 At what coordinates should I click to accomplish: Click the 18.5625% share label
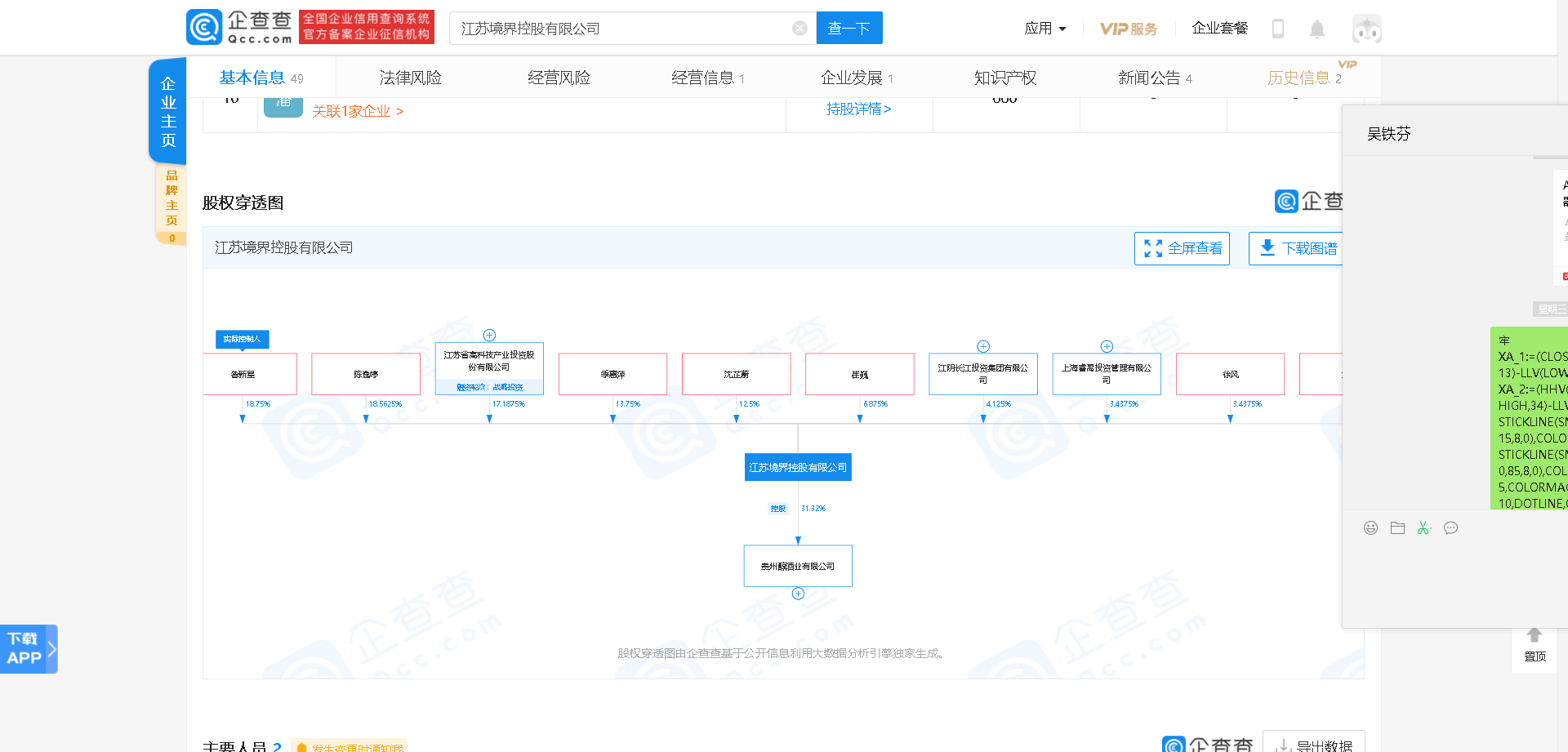pos(385,404)
